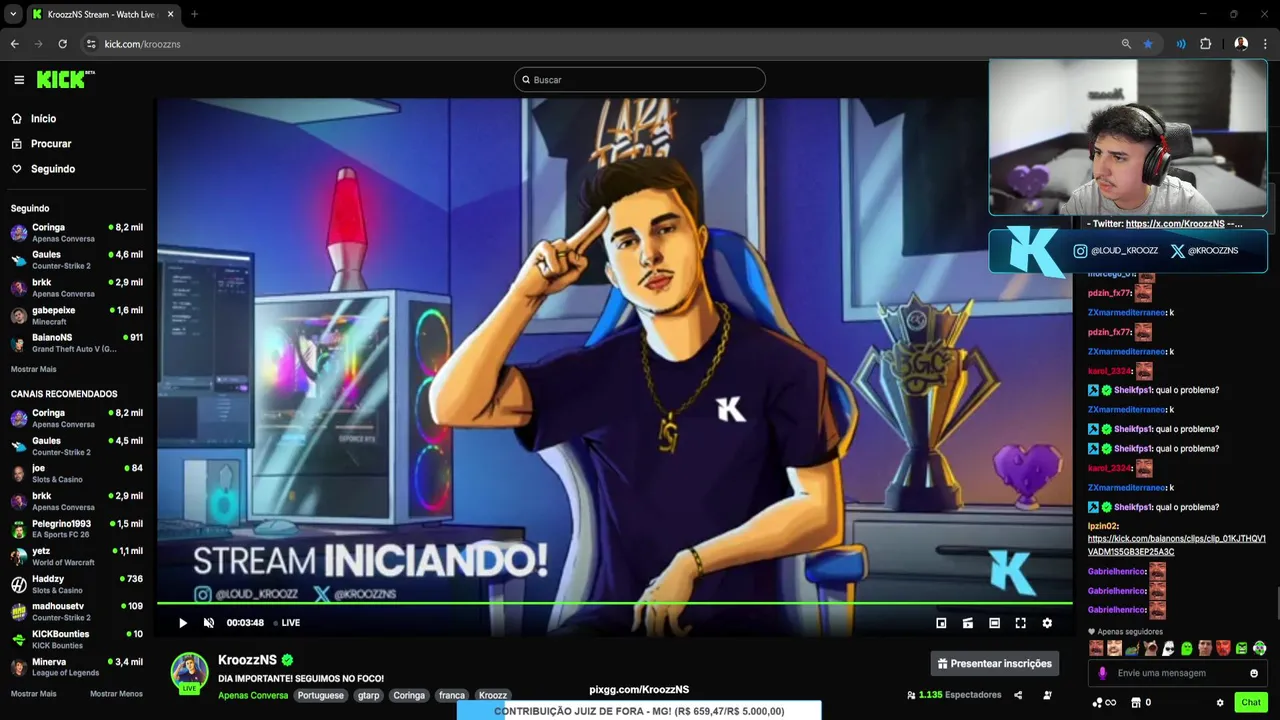Screen dimensions: 1280x720
Task: Click the share stream icon
Action: [1018, 695]
